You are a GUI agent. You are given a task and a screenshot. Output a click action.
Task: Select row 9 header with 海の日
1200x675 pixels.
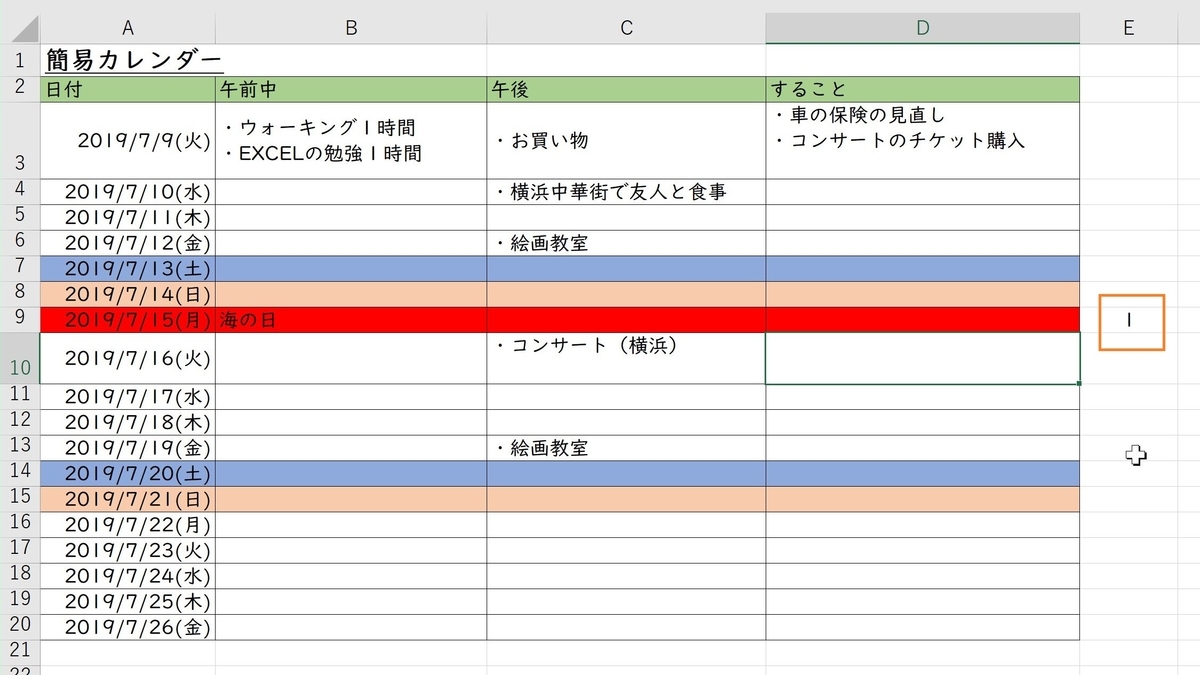click(19, 319)
